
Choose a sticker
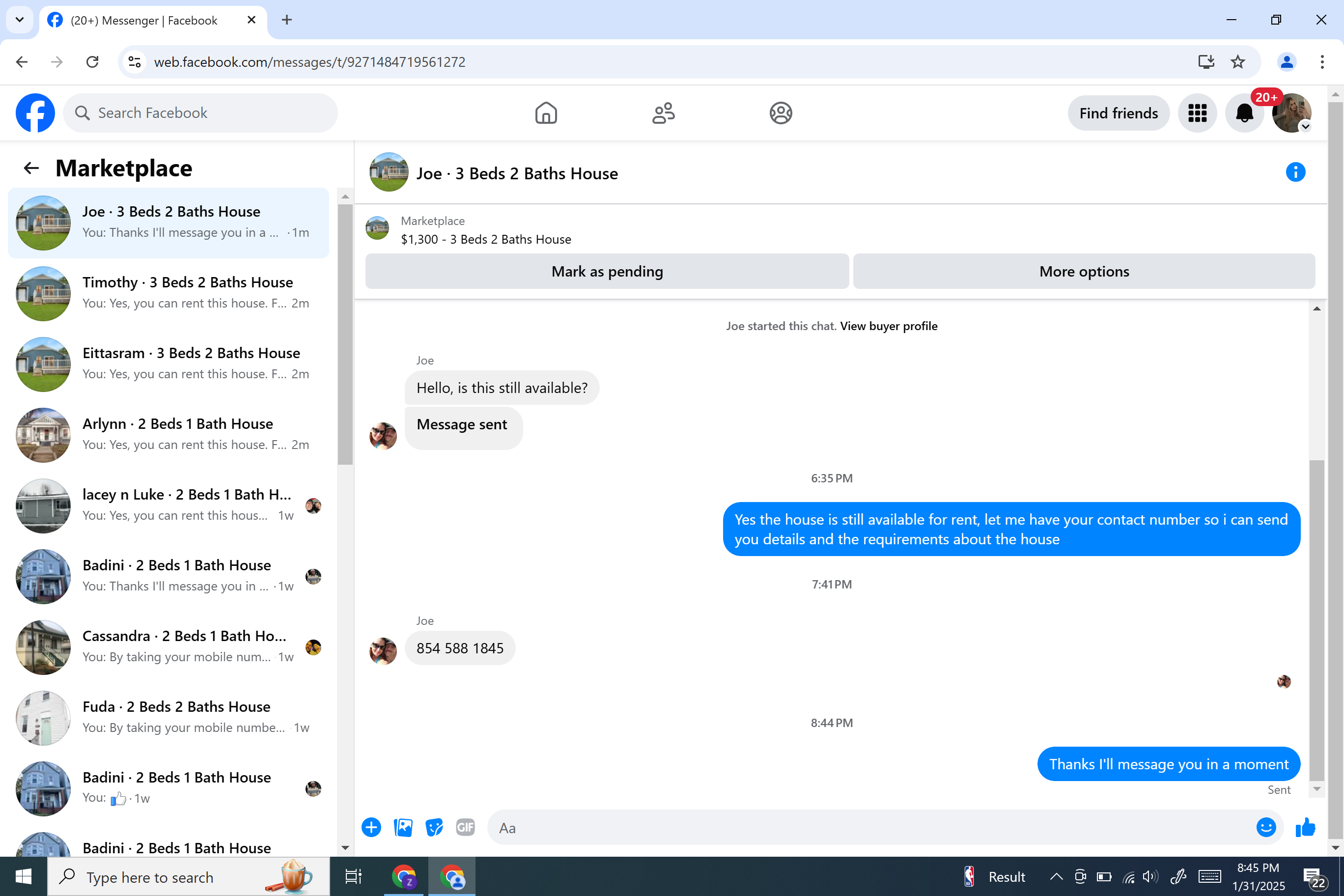[x=434, y=827]
